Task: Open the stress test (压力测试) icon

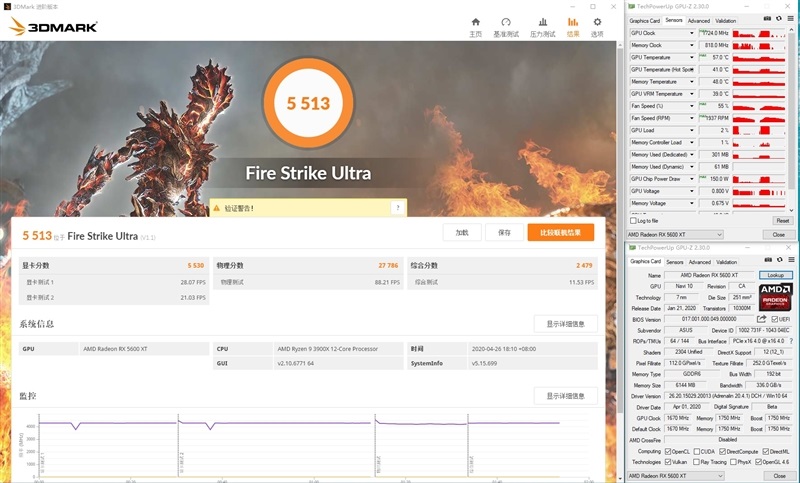Action: [539, 25]
